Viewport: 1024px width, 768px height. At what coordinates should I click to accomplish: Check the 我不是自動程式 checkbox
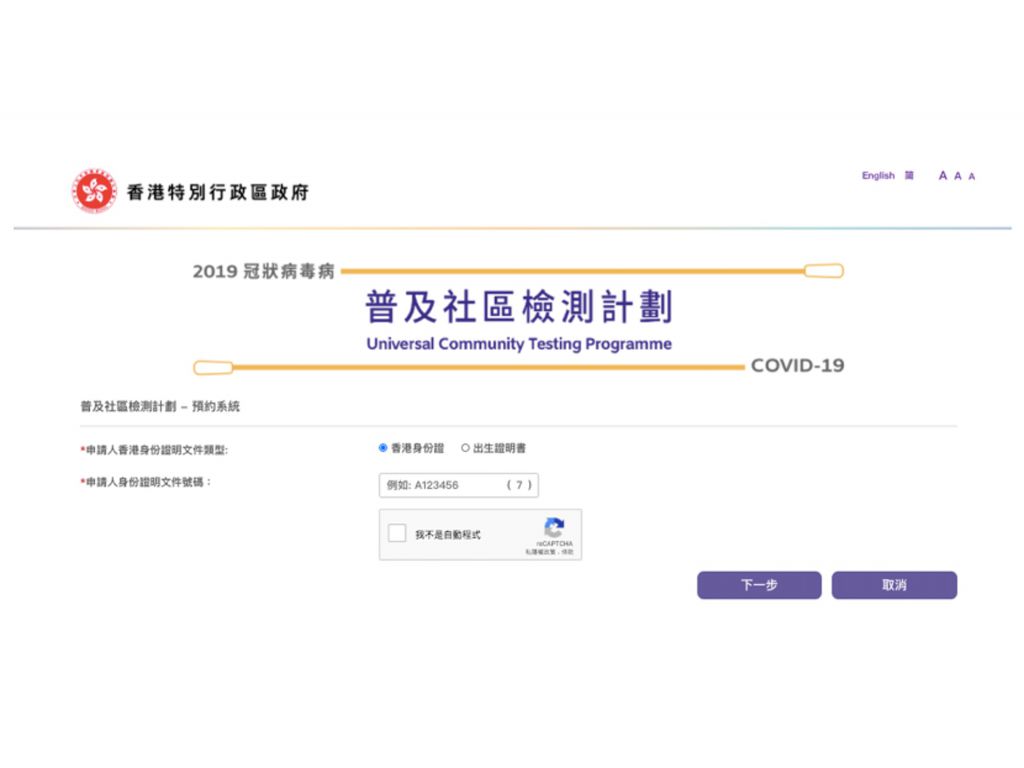[x=397, y=533]
